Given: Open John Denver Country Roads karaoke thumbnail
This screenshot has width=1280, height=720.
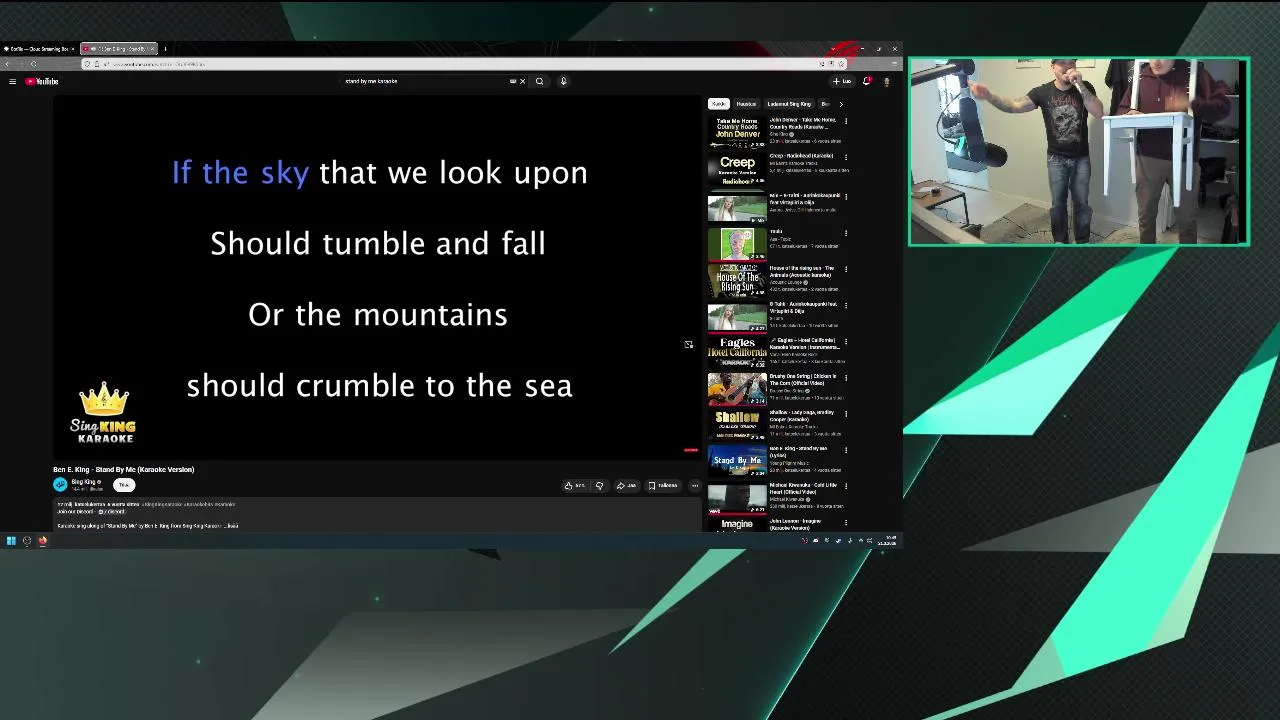Looking at the screenshot, I should click(x=737, y=132).
